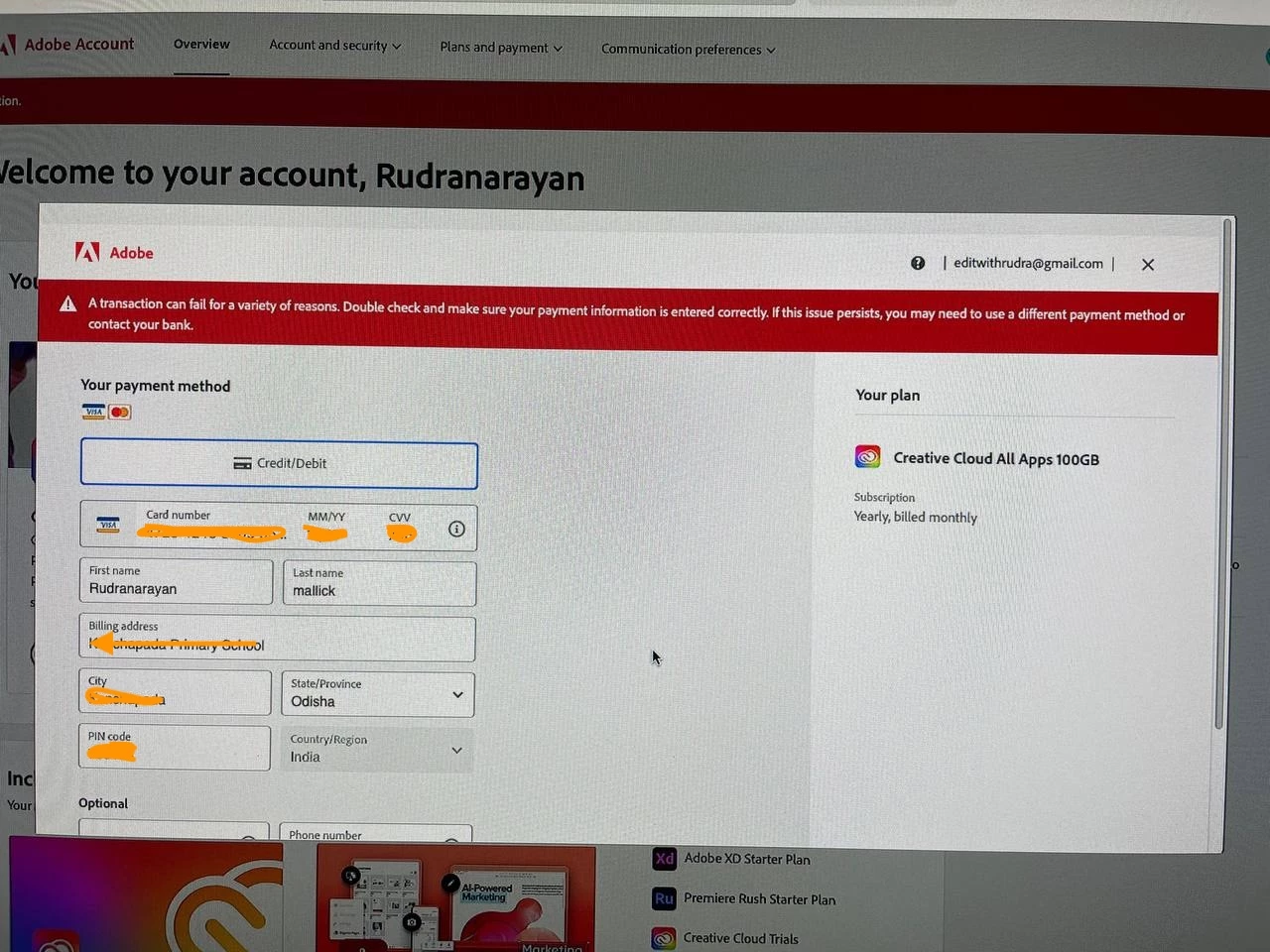This screenshot has height=952, width=1270.
Task: Open the State/Province dropdown
Action: (378, 694)
